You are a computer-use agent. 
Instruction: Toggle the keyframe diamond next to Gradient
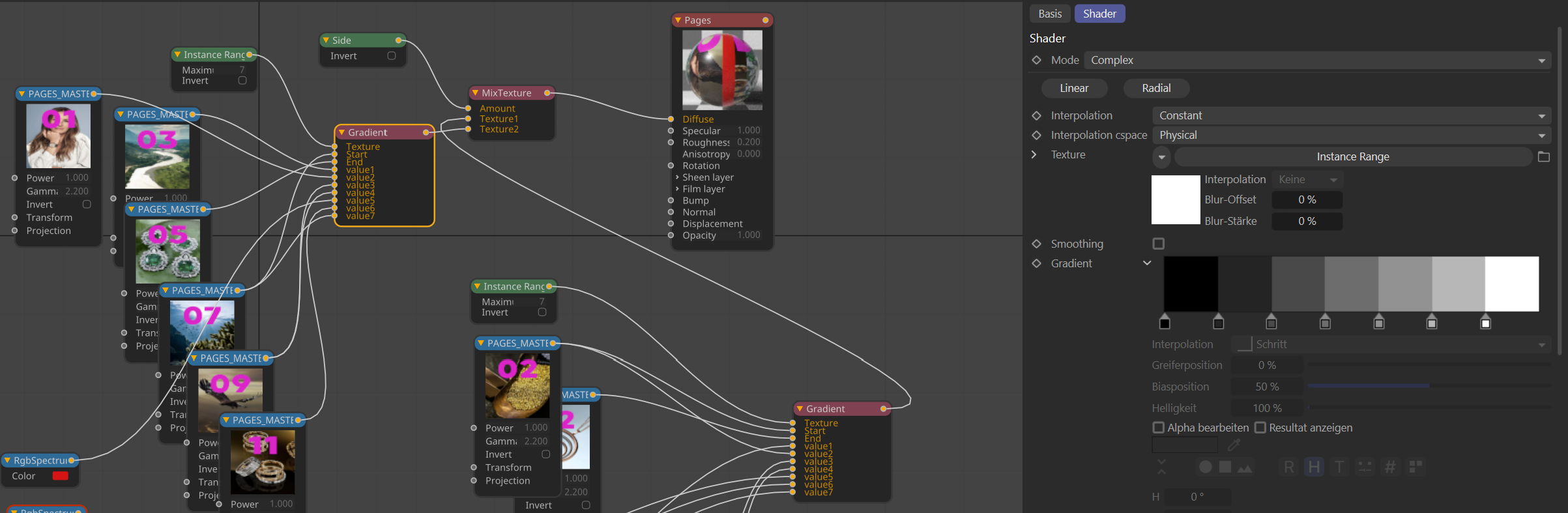coord(1037,263)
